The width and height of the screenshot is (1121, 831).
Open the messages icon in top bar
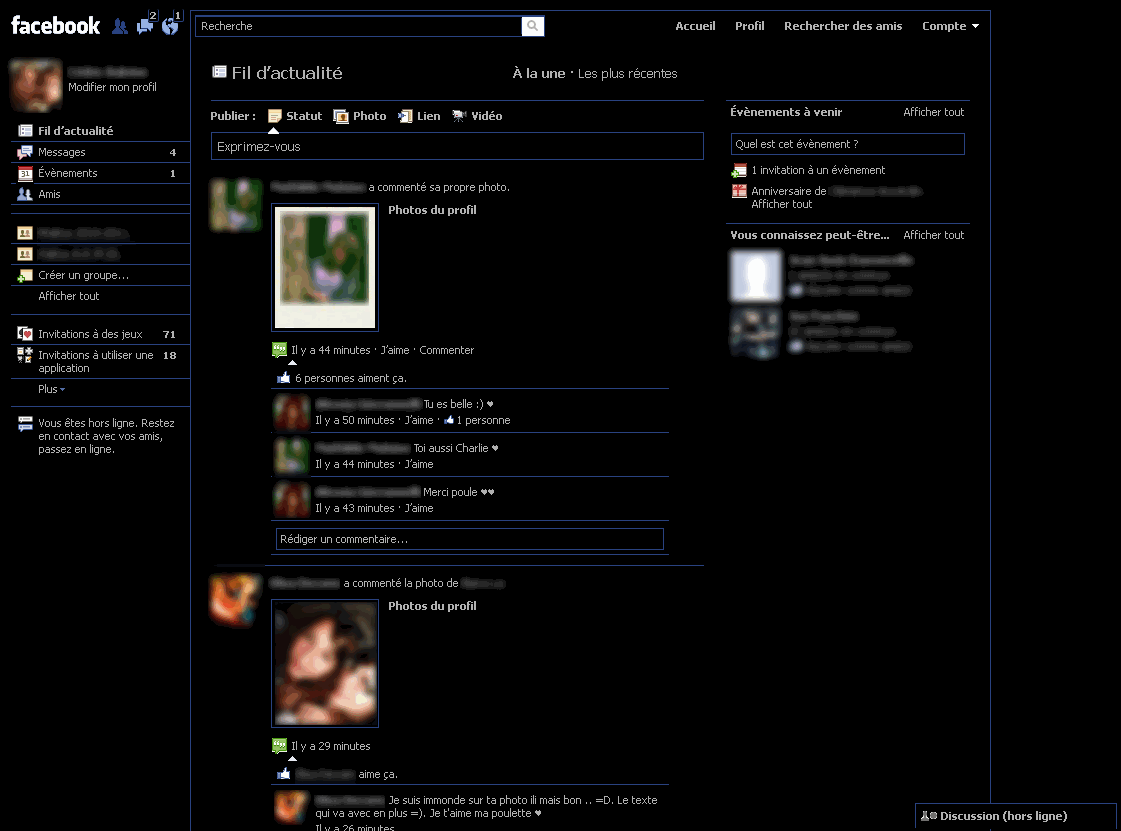pos(145,26)
